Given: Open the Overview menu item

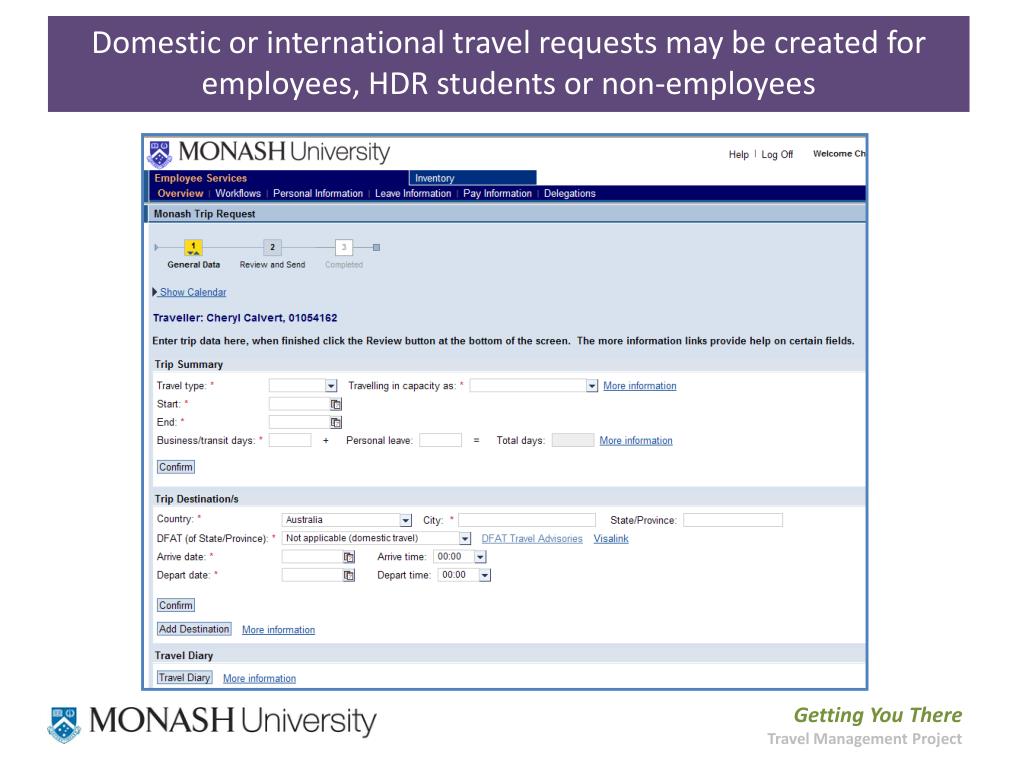Looking at the screenshot, I should (x=180, y=193).
